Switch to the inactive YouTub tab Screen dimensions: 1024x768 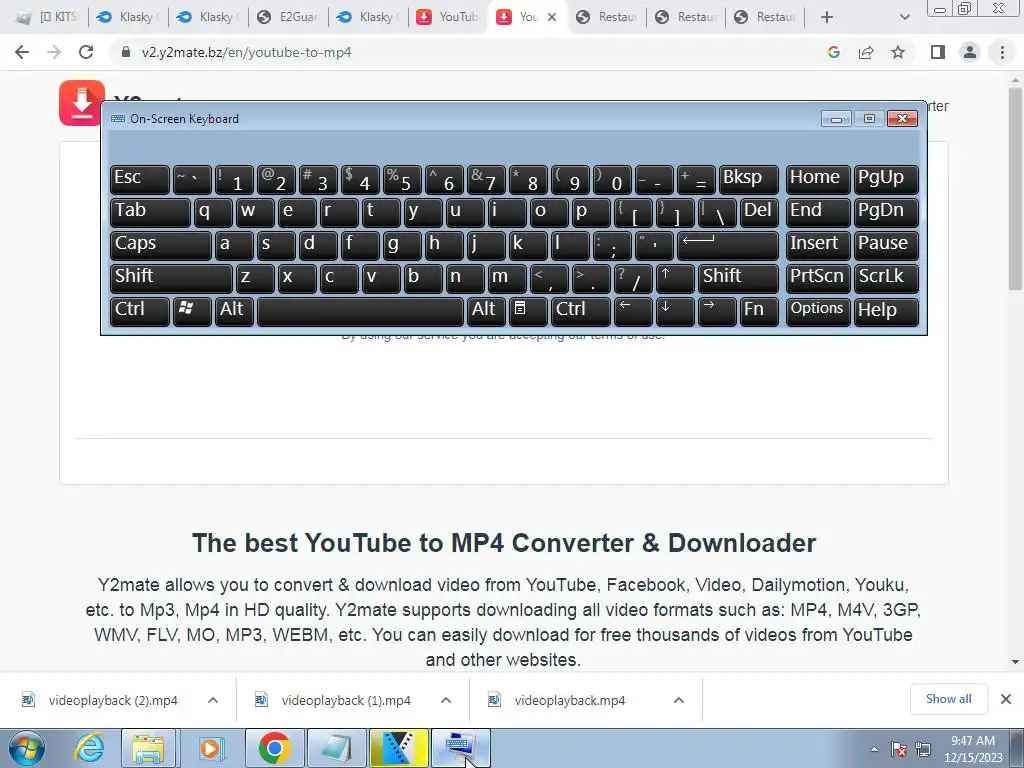(448, 17)
